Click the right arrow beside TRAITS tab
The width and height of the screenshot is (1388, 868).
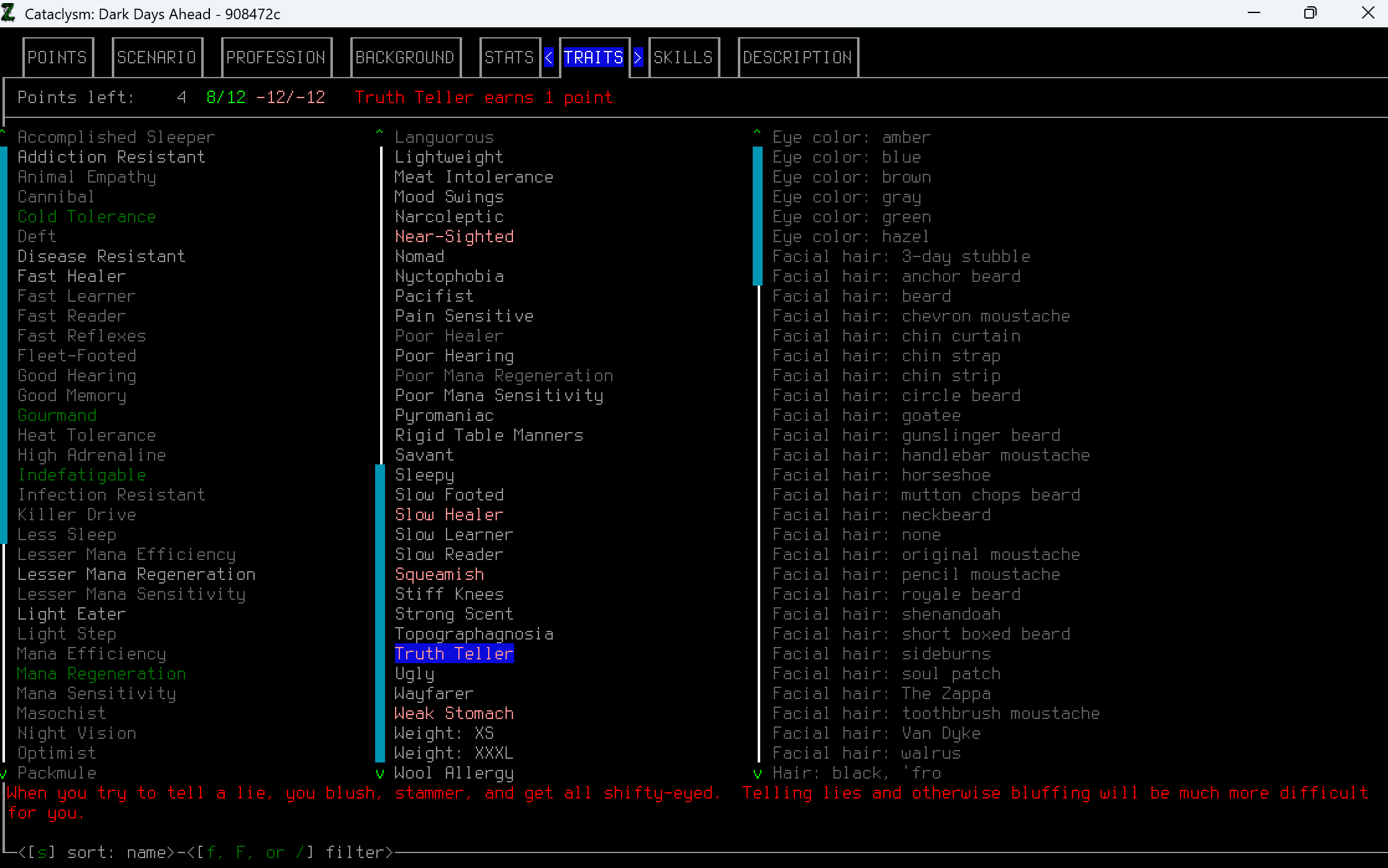coord(638,58)
